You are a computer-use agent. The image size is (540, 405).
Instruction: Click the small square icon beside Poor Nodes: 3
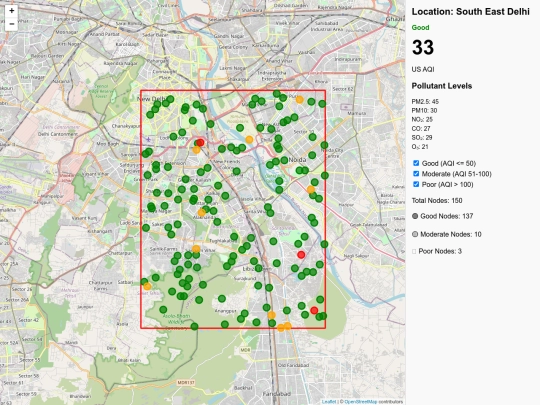click(x=414, y=251)
